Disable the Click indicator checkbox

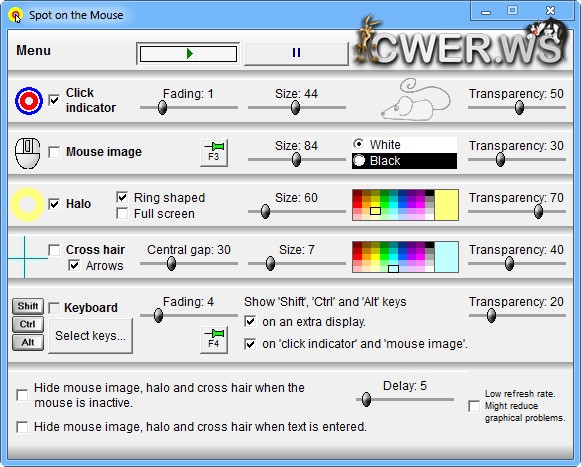click(x=54, y=100)
